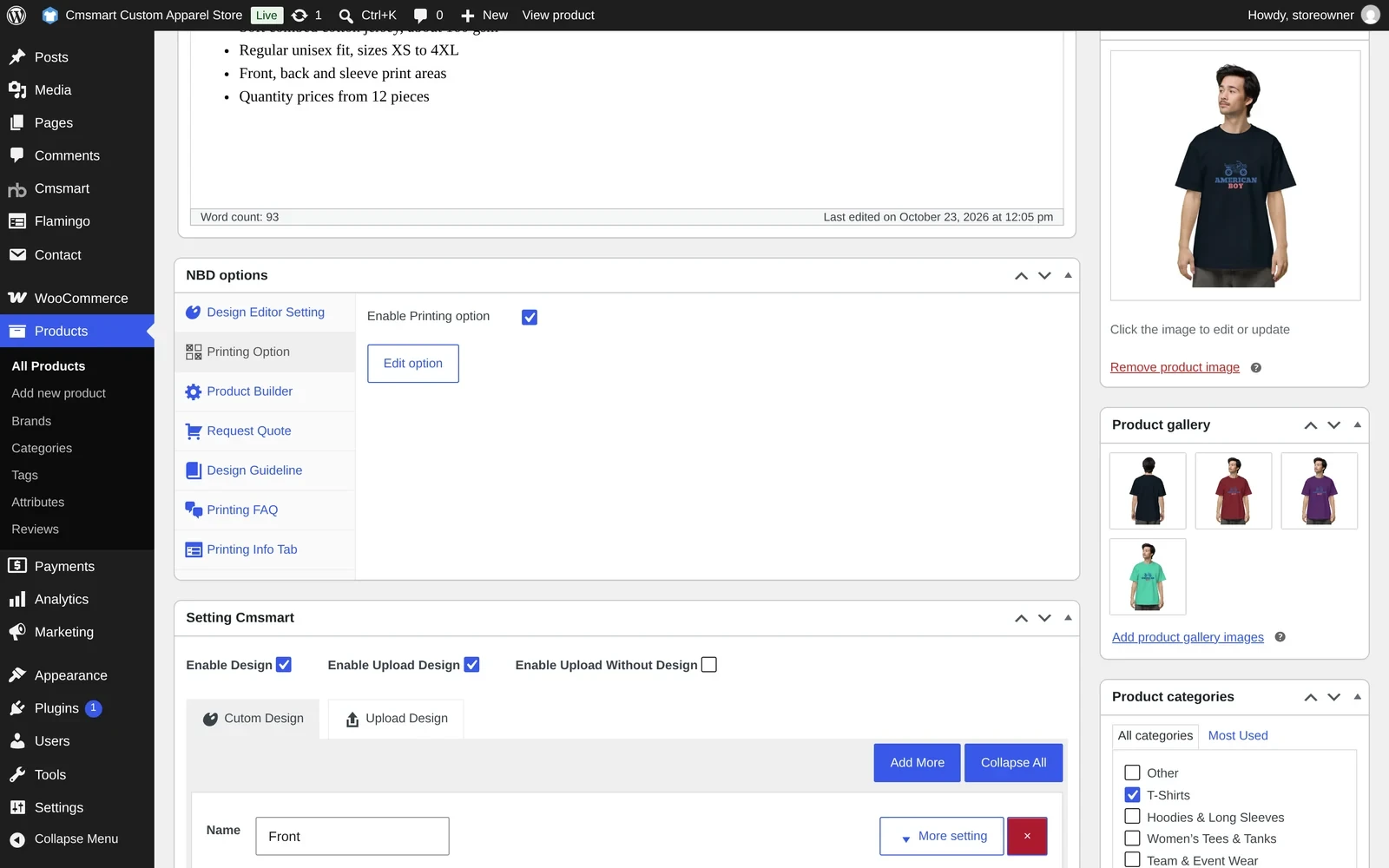The height and width of the screenshot is (868, 1389).
Task: Click the help icon beside Remove product image
Action: tap(1255, 368)
